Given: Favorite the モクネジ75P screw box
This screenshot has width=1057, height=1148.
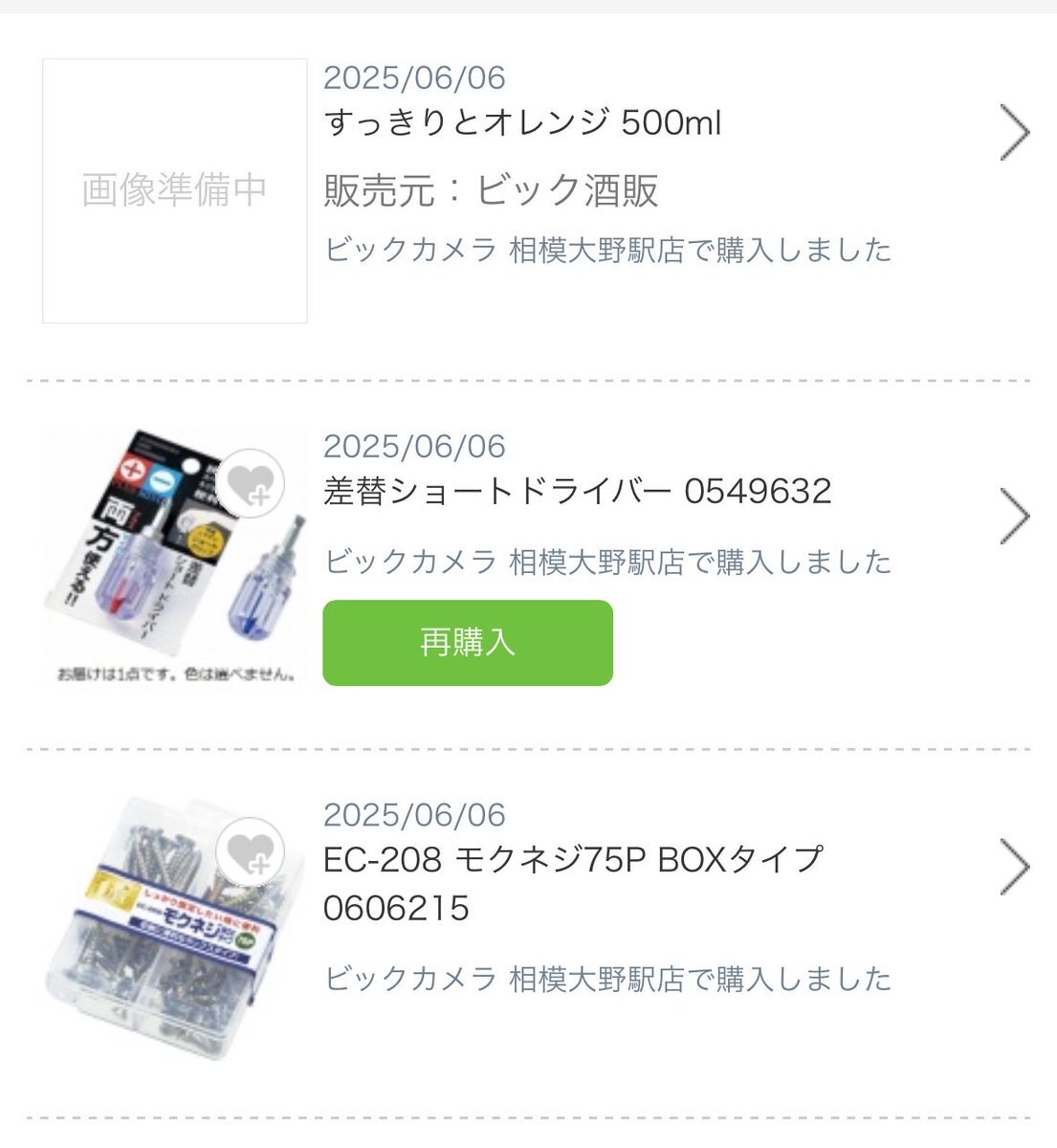Looking at the screenshot, I should pyautogui.click(x=251, y=852).
